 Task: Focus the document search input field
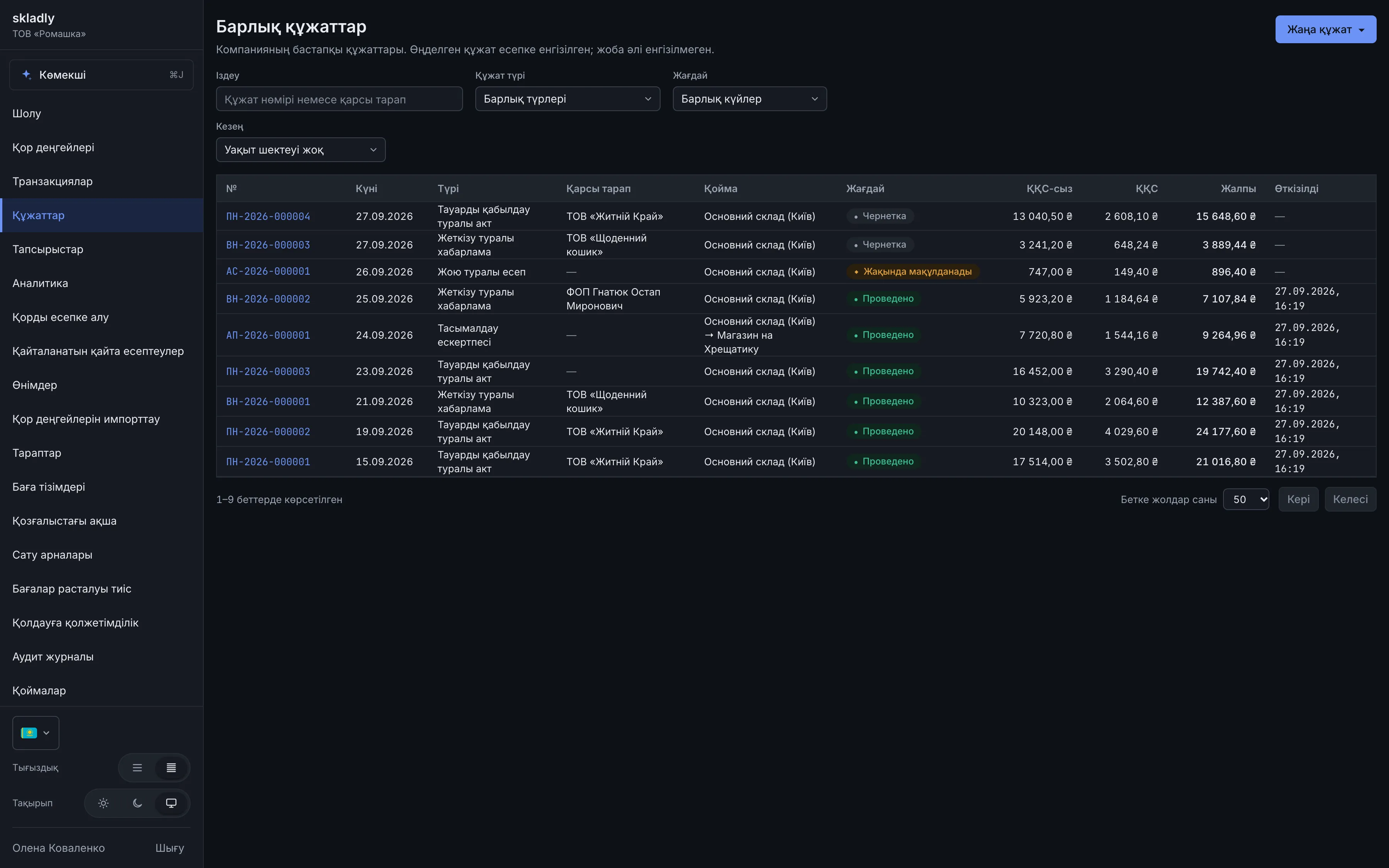pos(339,99)
